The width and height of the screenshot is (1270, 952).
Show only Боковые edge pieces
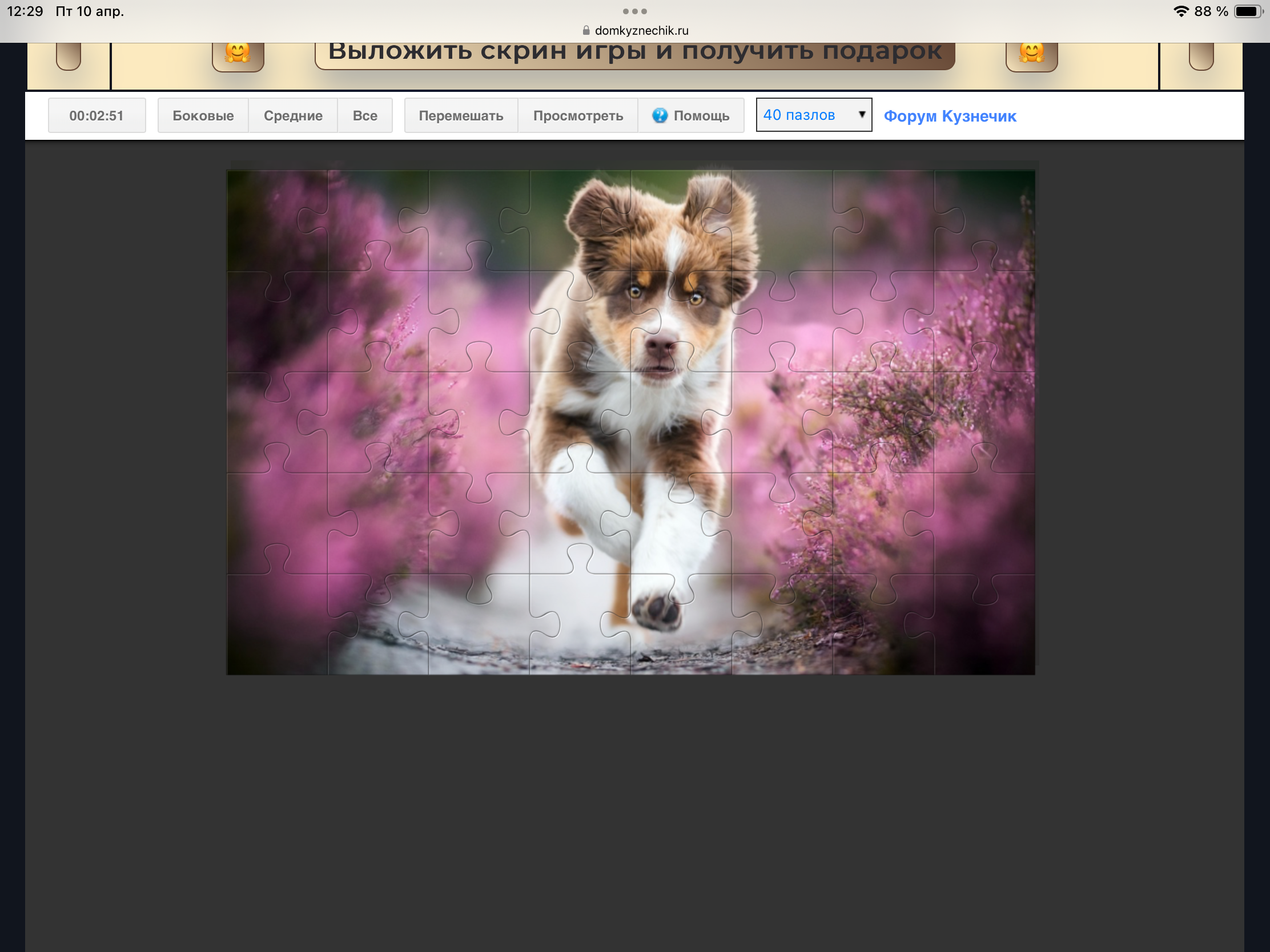tap(203, 115)
